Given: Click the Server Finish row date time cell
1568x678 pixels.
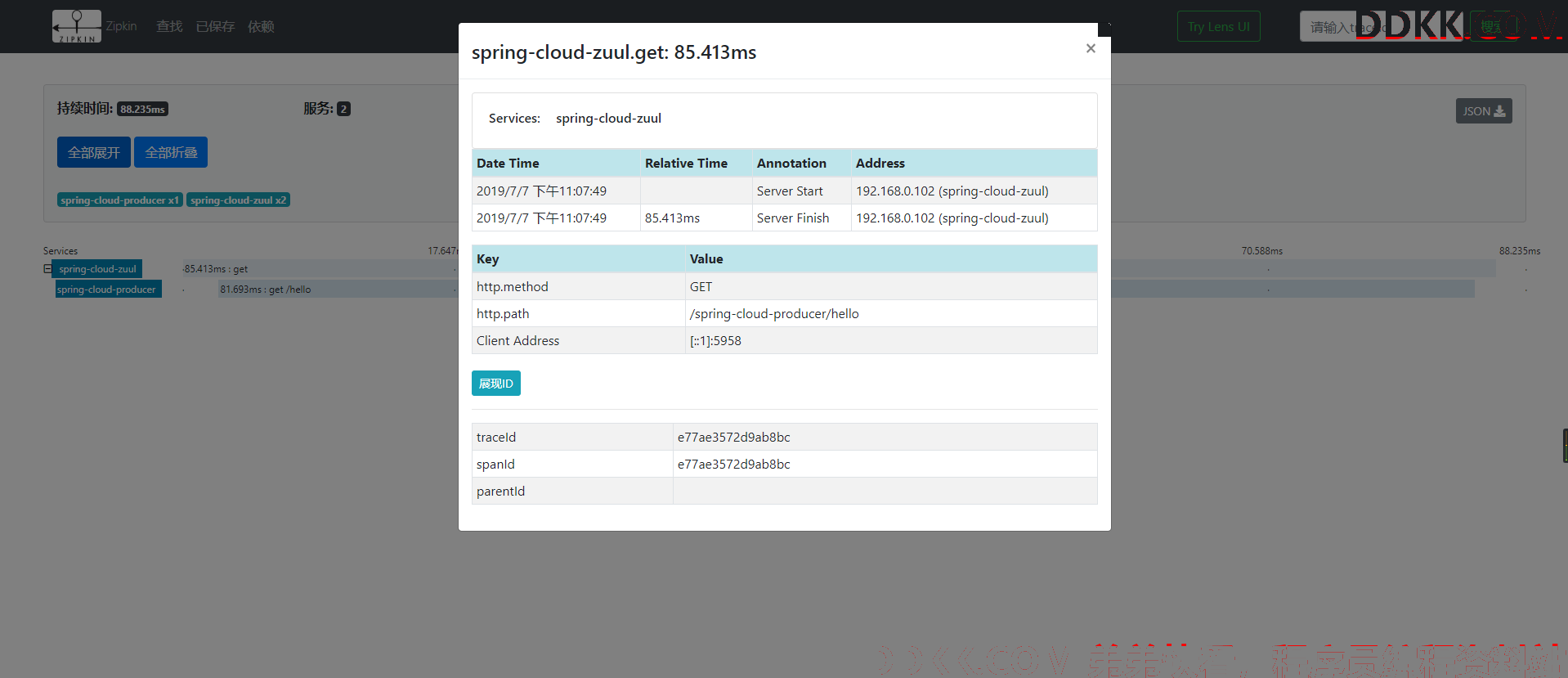Looking at the screenshot, I should coord(556,218).
